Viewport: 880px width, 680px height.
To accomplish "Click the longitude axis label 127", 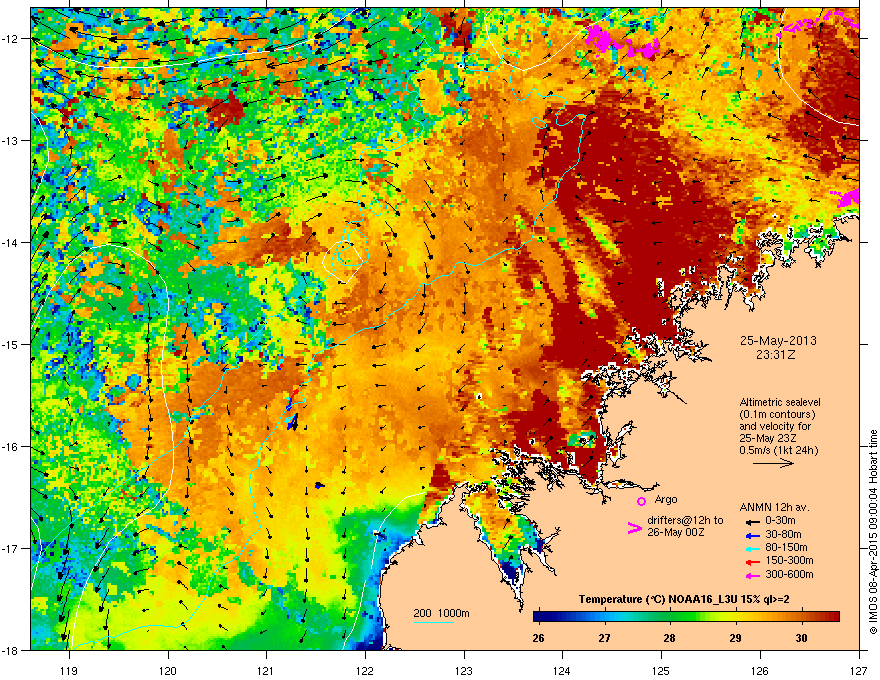I will pyautogui.click(x=859, y=670).
